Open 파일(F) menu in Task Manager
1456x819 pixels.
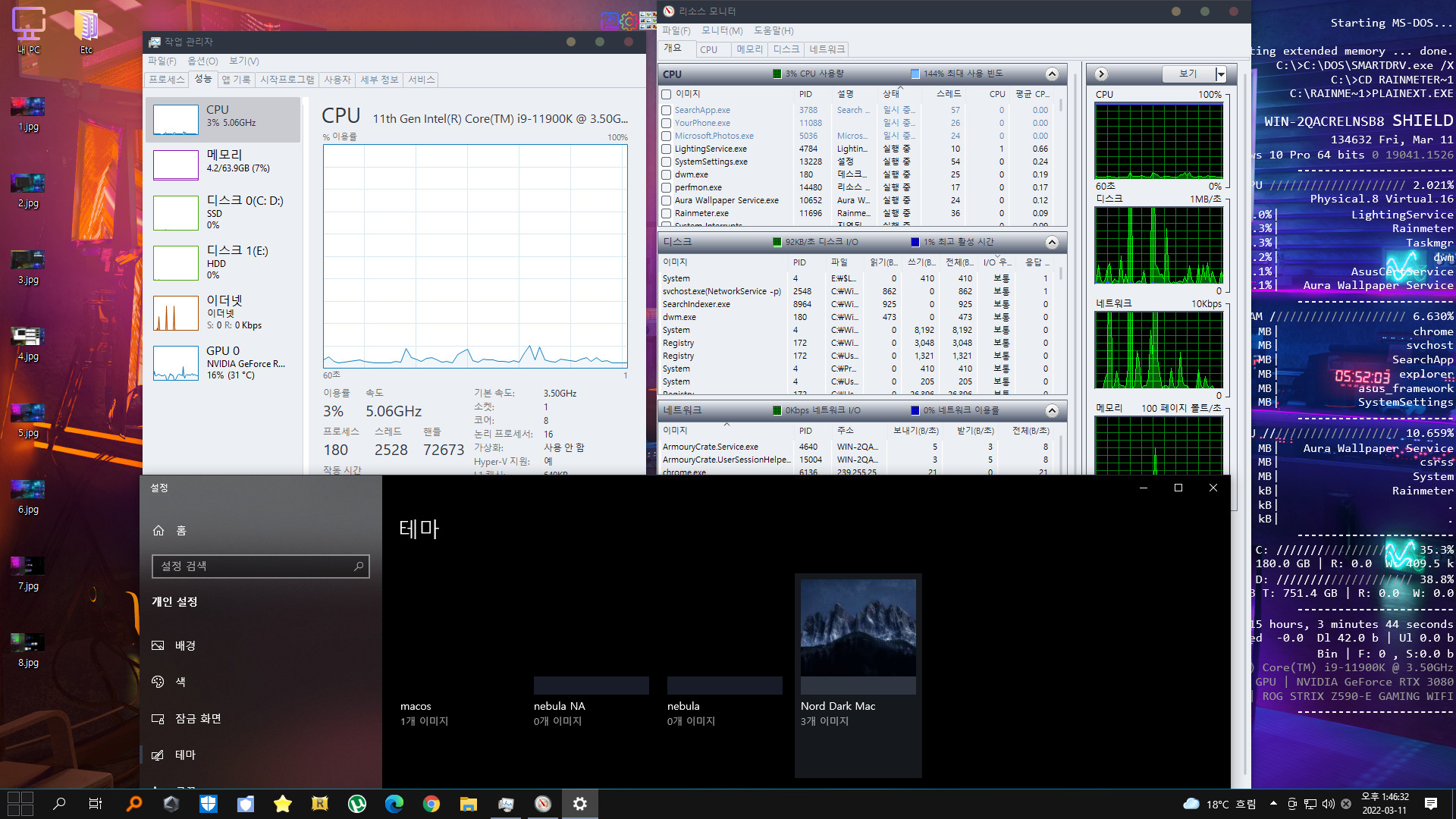coord(162,61)
